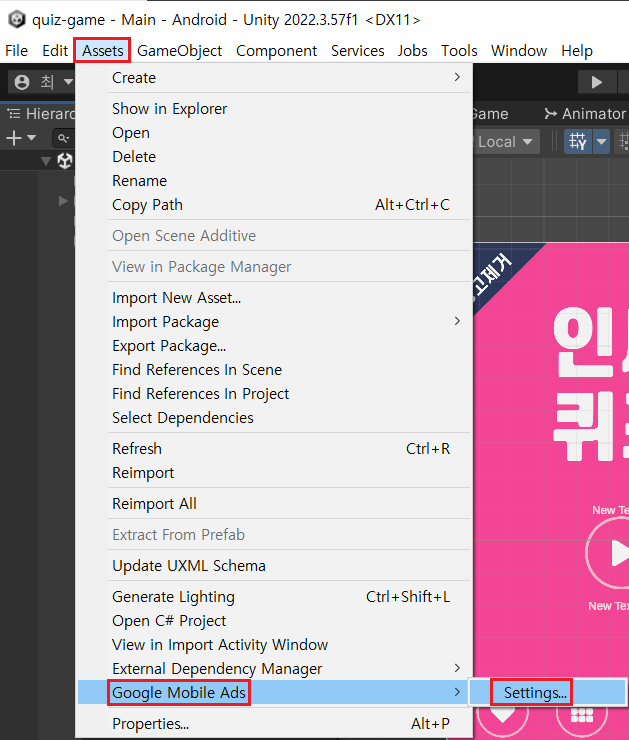This screenshot has width=629, height=740.
Task: Switch to the Hierarchy tab
Action: click(40, 113)
